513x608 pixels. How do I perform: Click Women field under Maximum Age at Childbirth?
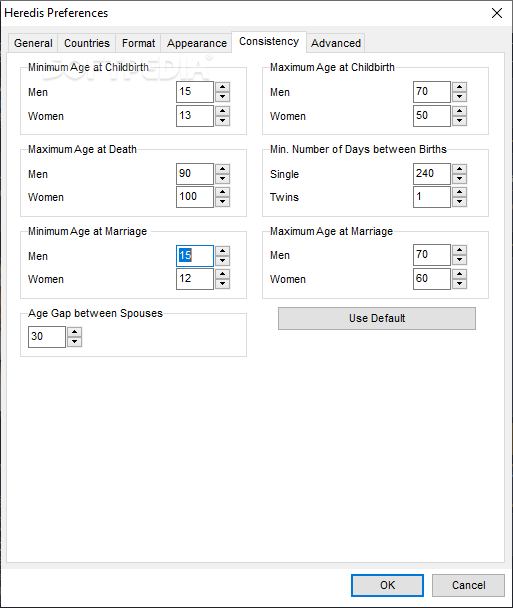click(432, 116)
